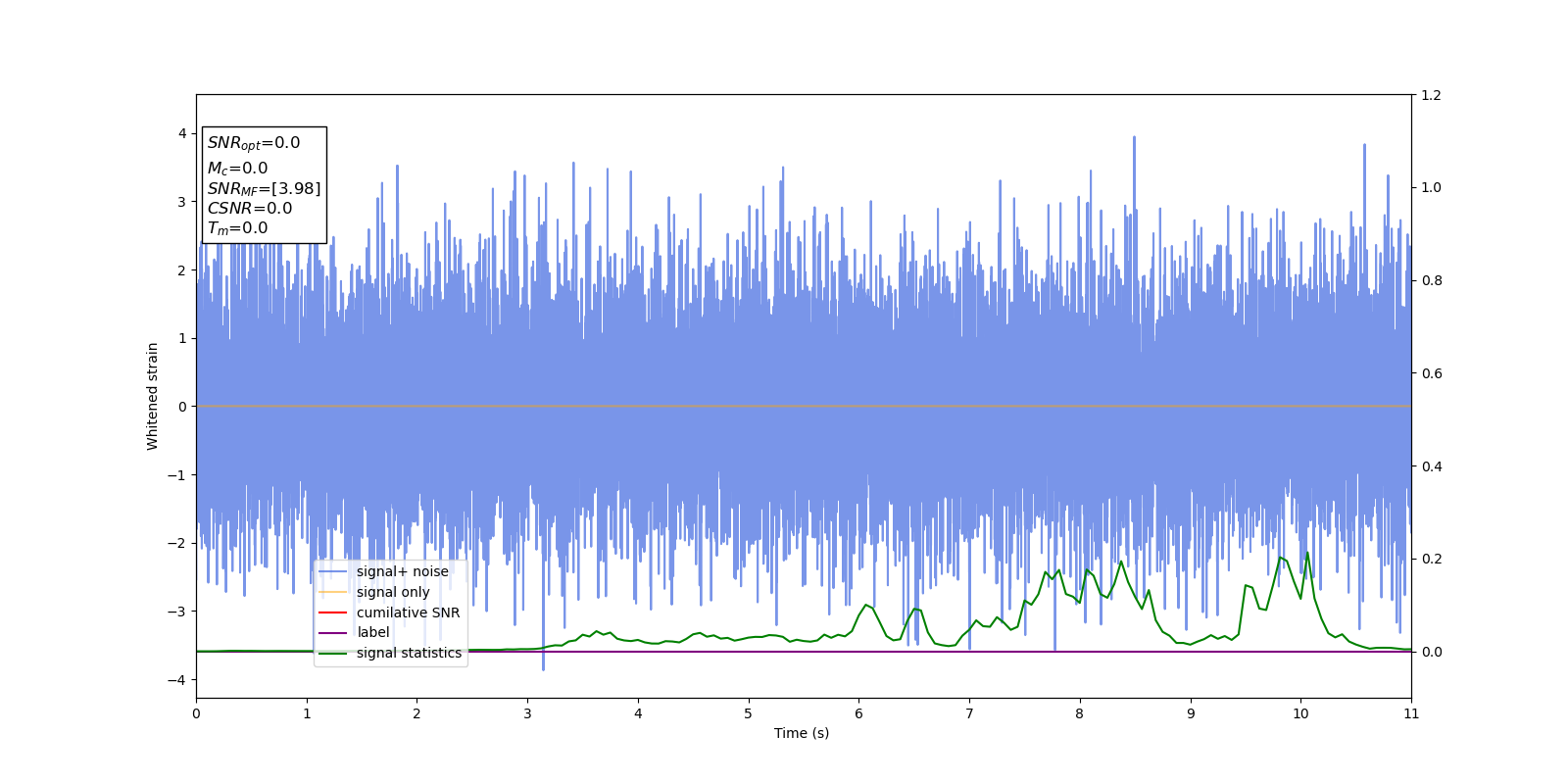The height and width of the screenshot is (784, 1568).
Task: Click the red cumilative SNR legend line
Action: (x=333, y=612)
